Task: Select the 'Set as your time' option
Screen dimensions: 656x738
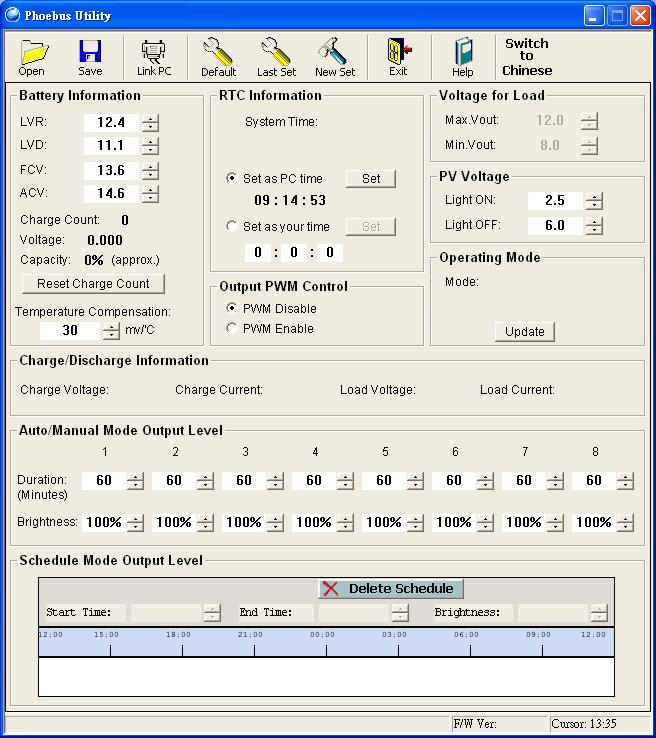Action: click(233, 227)
